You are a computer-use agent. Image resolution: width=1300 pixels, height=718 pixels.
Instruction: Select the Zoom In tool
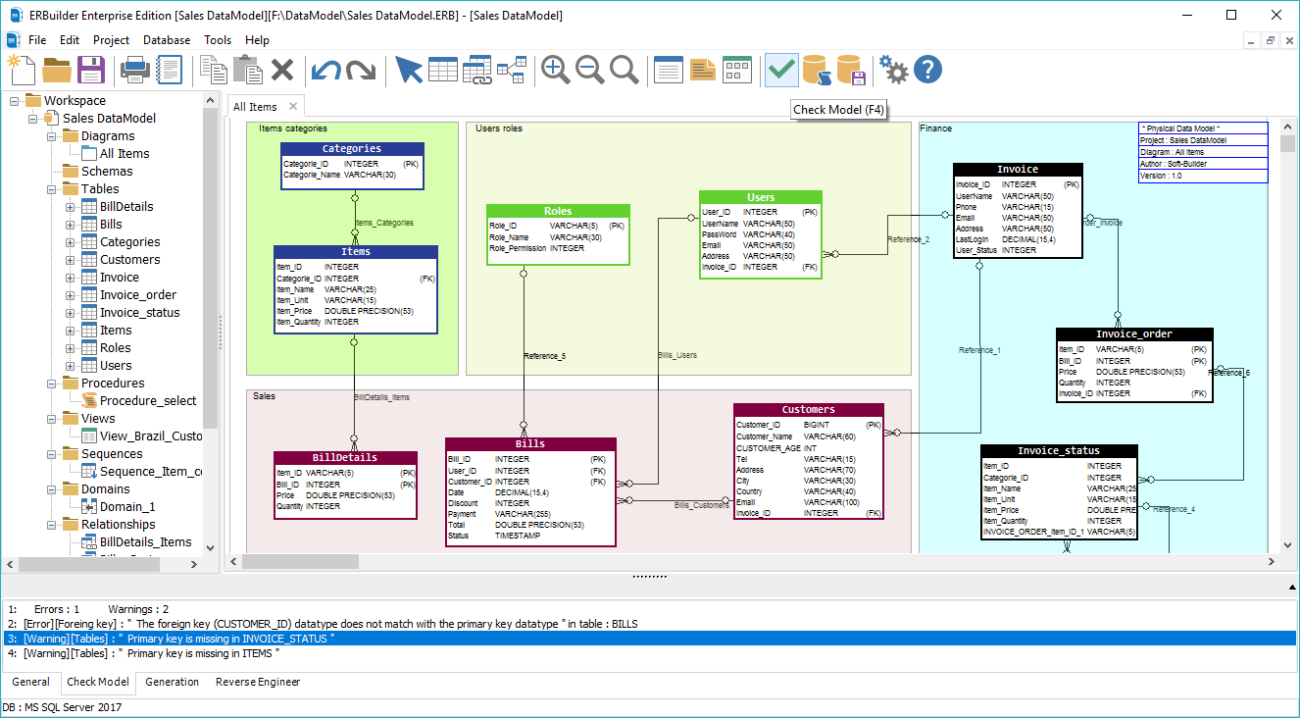click(556, 70)
